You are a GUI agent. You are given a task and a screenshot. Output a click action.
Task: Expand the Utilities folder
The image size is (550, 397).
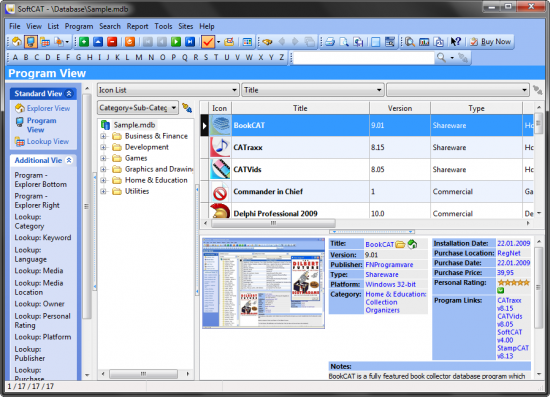[x=103, y=191]
